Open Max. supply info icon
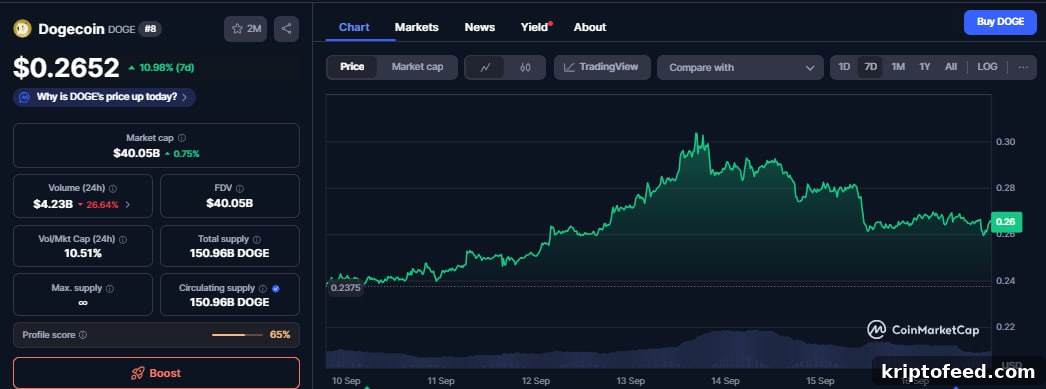Screen dimensions: 1046x389 [x=109, y=289]
